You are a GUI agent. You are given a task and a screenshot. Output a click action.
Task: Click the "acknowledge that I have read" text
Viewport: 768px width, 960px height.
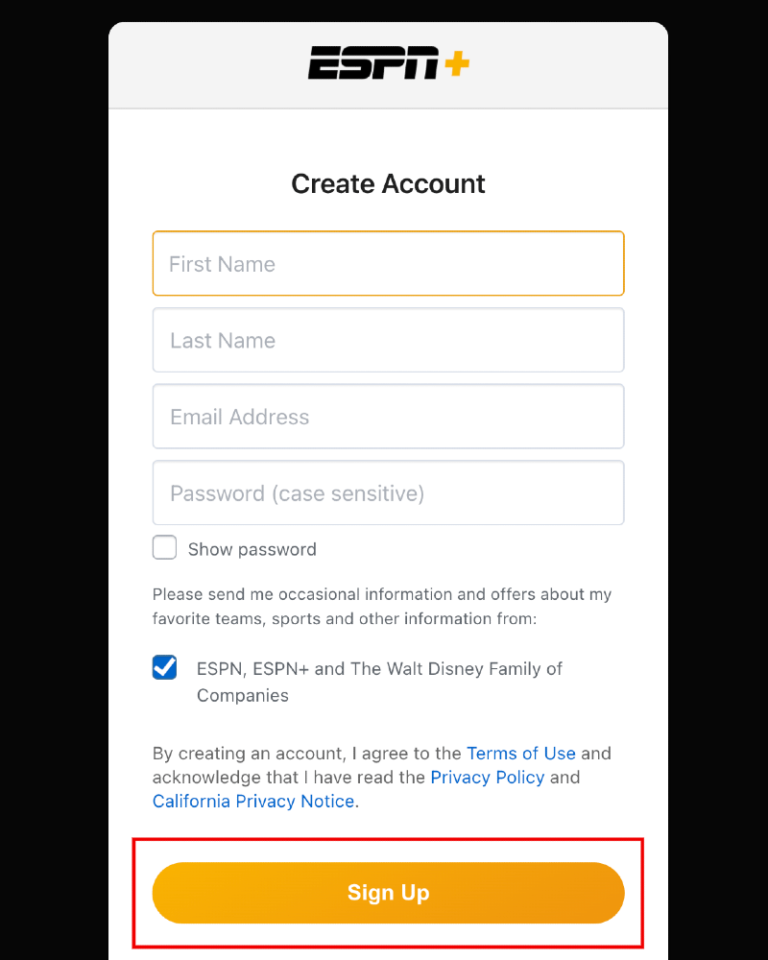coord(290,777)
